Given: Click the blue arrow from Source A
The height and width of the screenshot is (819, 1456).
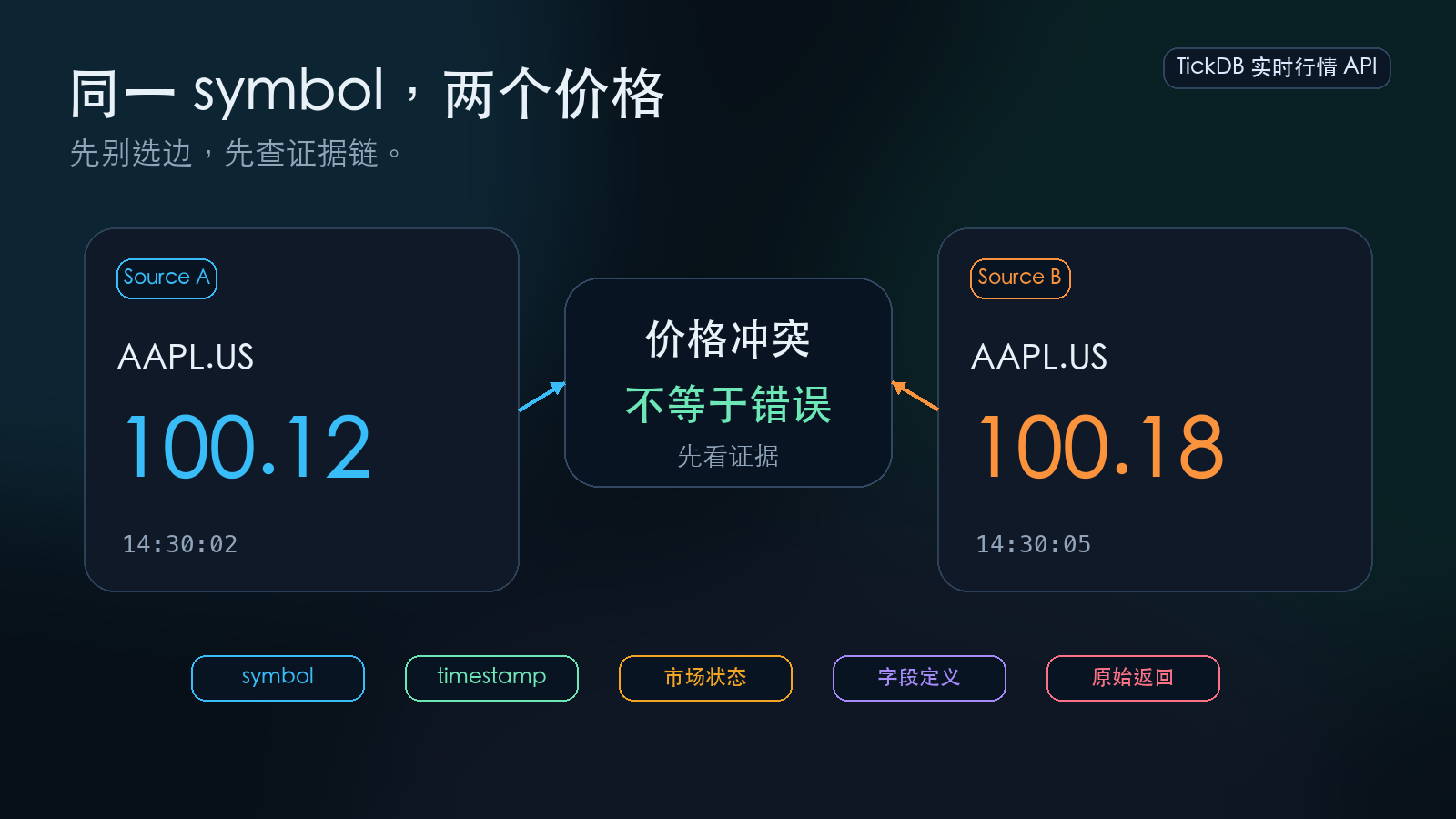Looking at the screenshot, I should pos(542,397).
